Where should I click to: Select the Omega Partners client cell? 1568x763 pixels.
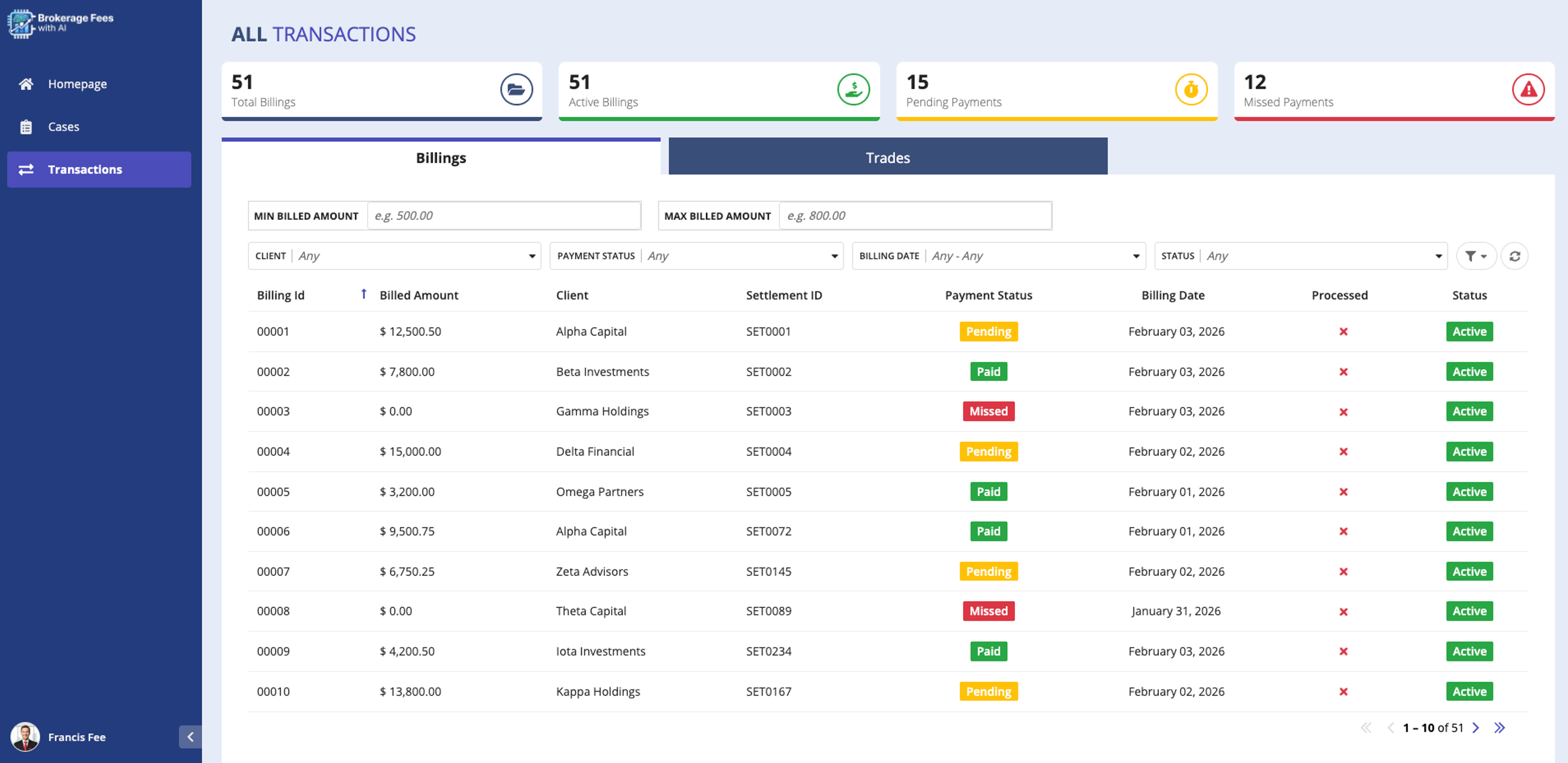pyautogui.click(x=599, y=491)
